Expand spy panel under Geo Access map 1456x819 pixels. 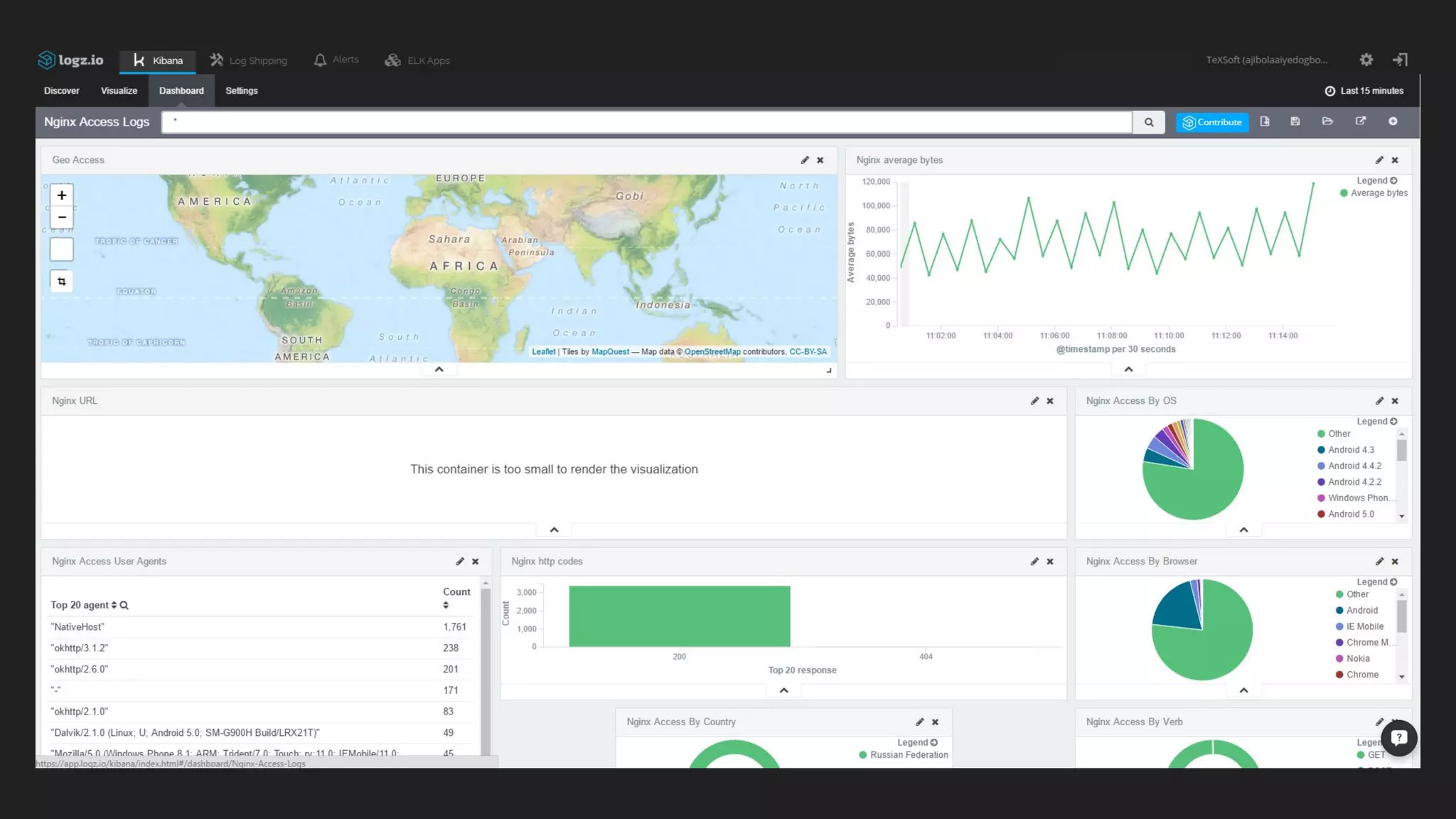(439, 370)
